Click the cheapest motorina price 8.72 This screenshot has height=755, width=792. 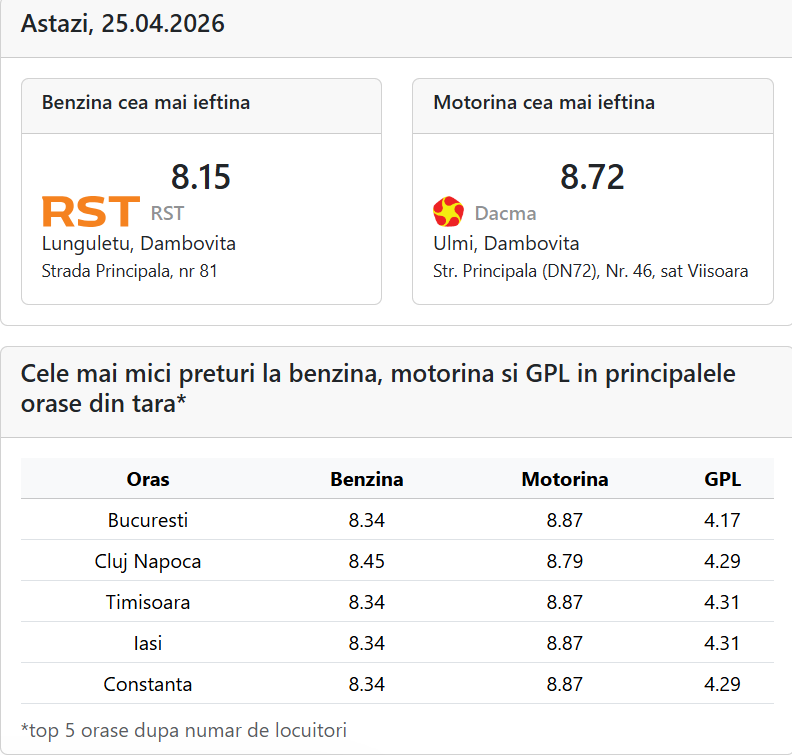(x=592, y=177)
